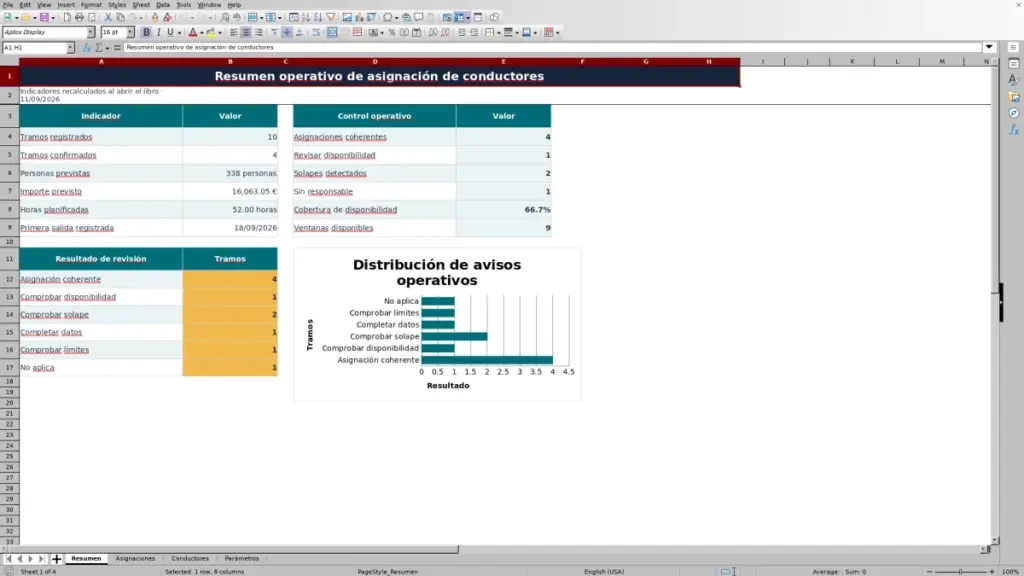The height and width of the screenshot is (576, 1024).
Task: Click the Cut scissors icon
Action: [108, 18]
